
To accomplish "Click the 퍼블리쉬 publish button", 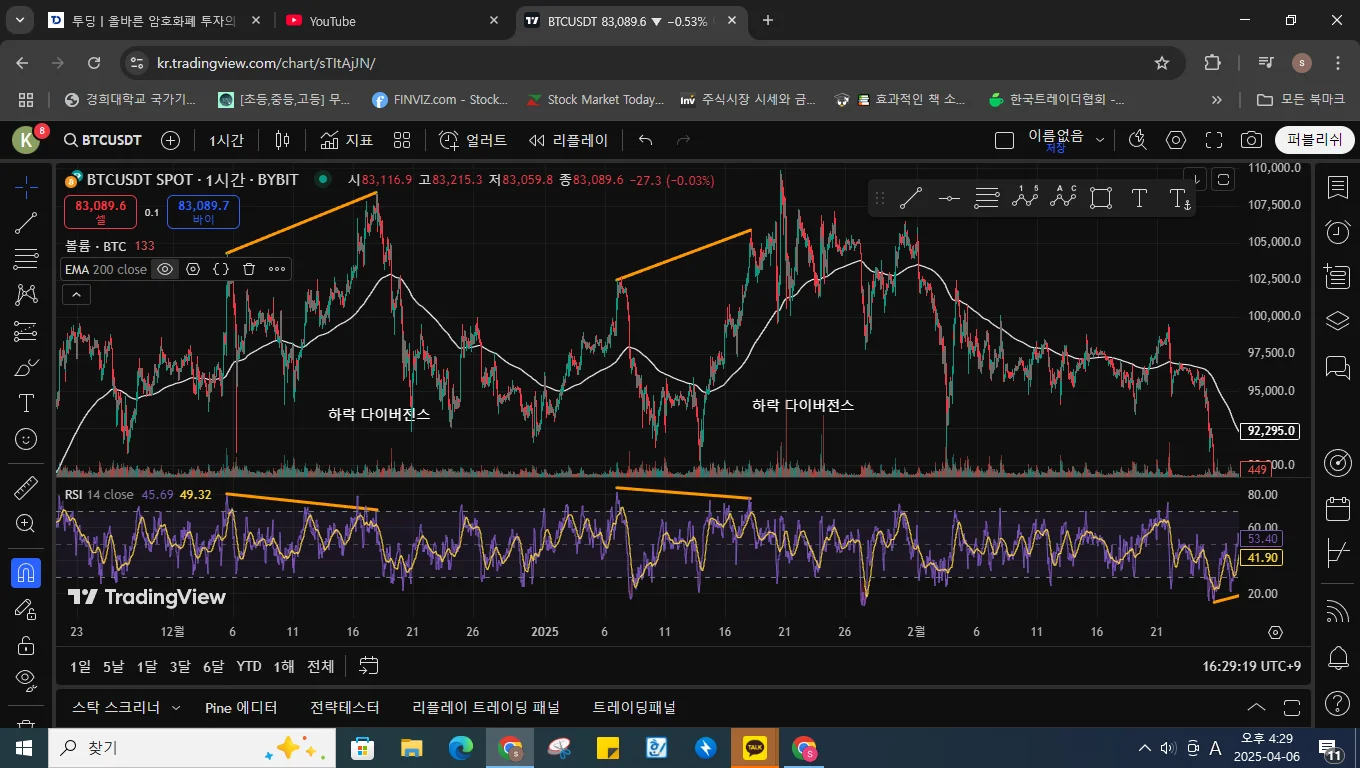I will (x=1314, y=140).
